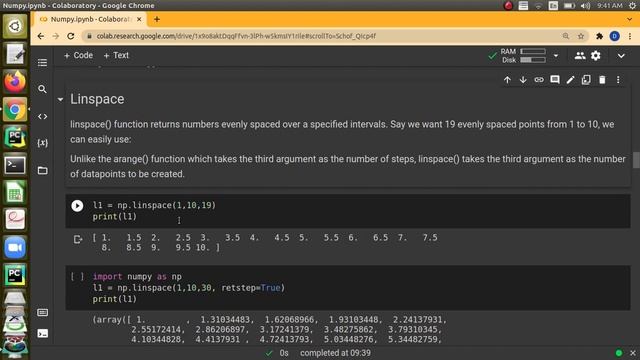Open Chrome three-dot menu

point(630,36)
